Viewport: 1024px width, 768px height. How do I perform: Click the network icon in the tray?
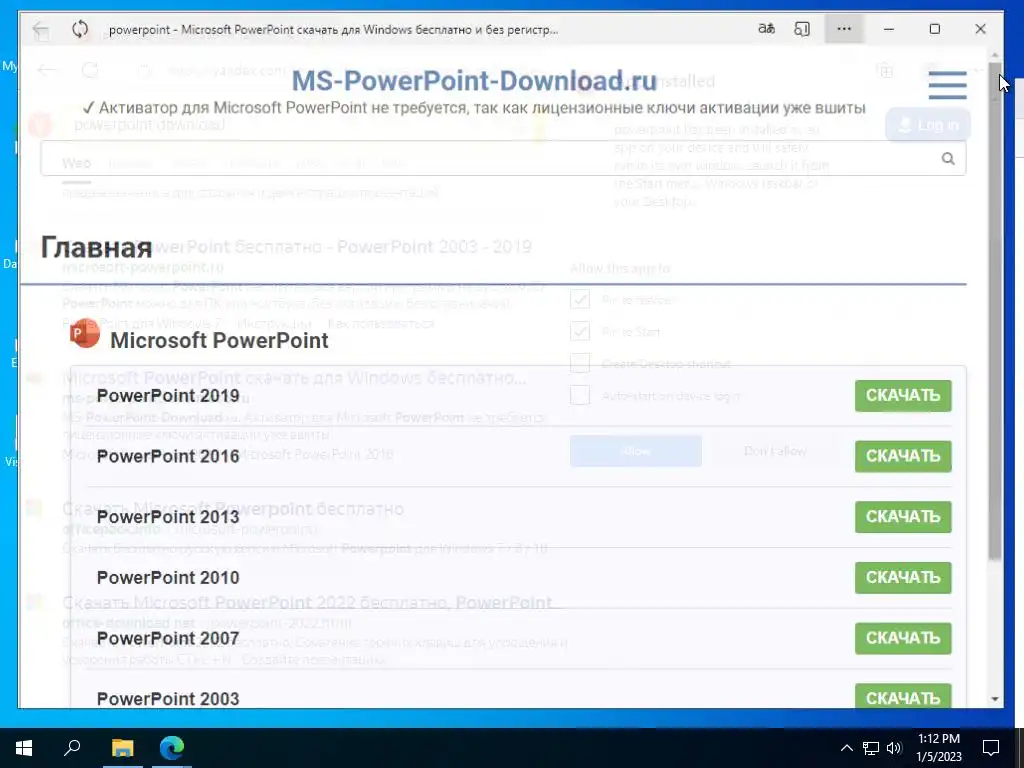[871, 748]
